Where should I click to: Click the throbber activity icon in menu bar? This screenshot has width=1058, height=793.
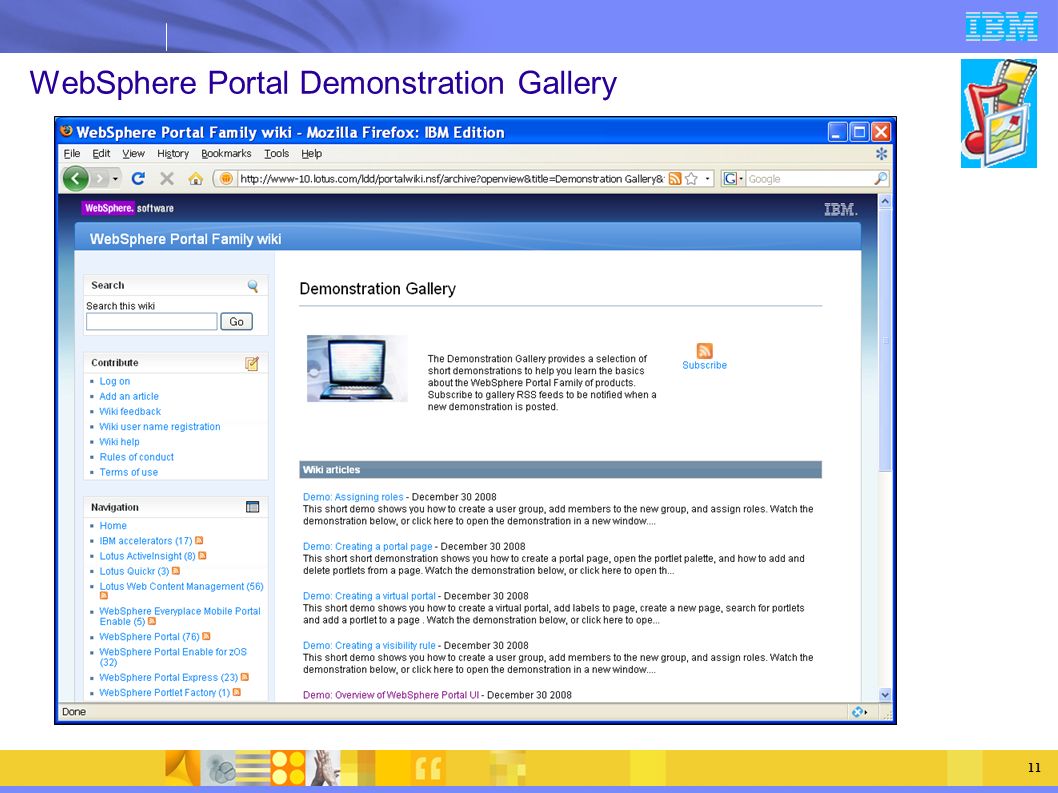[x=881, y=154]
